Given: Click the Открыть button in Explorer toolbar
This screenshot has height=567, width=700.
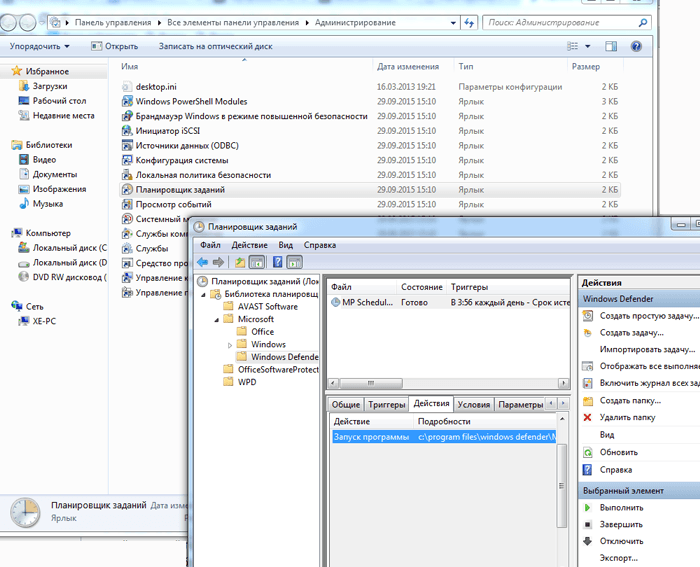Looking at the screenshot, I should [115, 46].
